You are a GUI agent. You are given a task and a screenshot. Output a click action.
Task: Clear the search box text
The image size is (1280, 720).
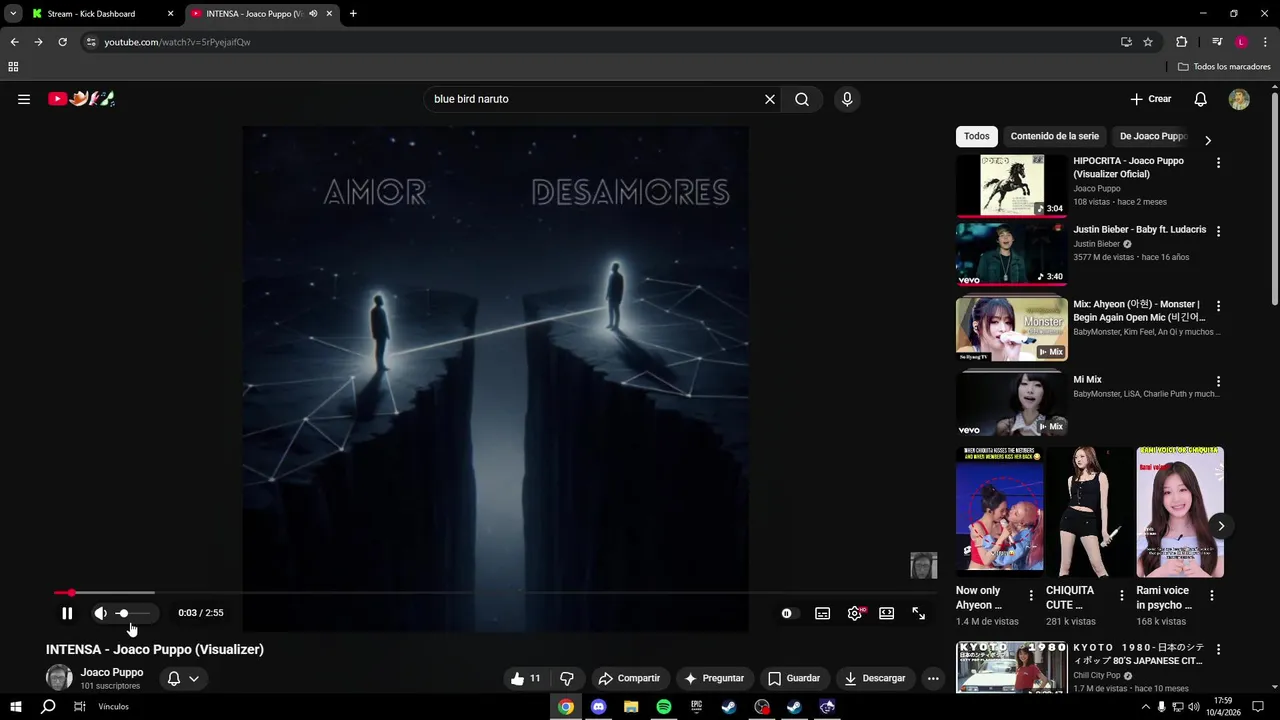(x=770, y=99)
